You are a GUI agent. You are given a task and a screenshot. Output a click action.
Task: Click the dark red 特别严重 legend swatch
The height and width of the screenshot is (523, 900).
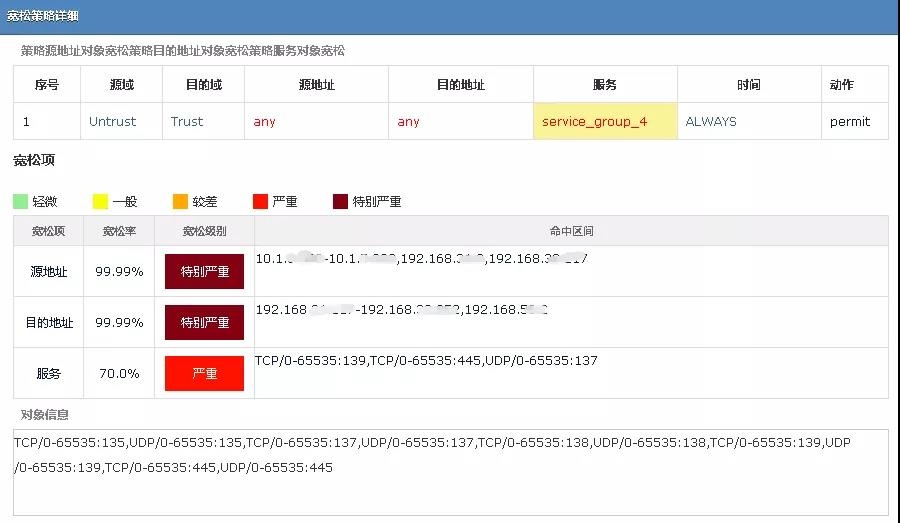click(341, 202)
